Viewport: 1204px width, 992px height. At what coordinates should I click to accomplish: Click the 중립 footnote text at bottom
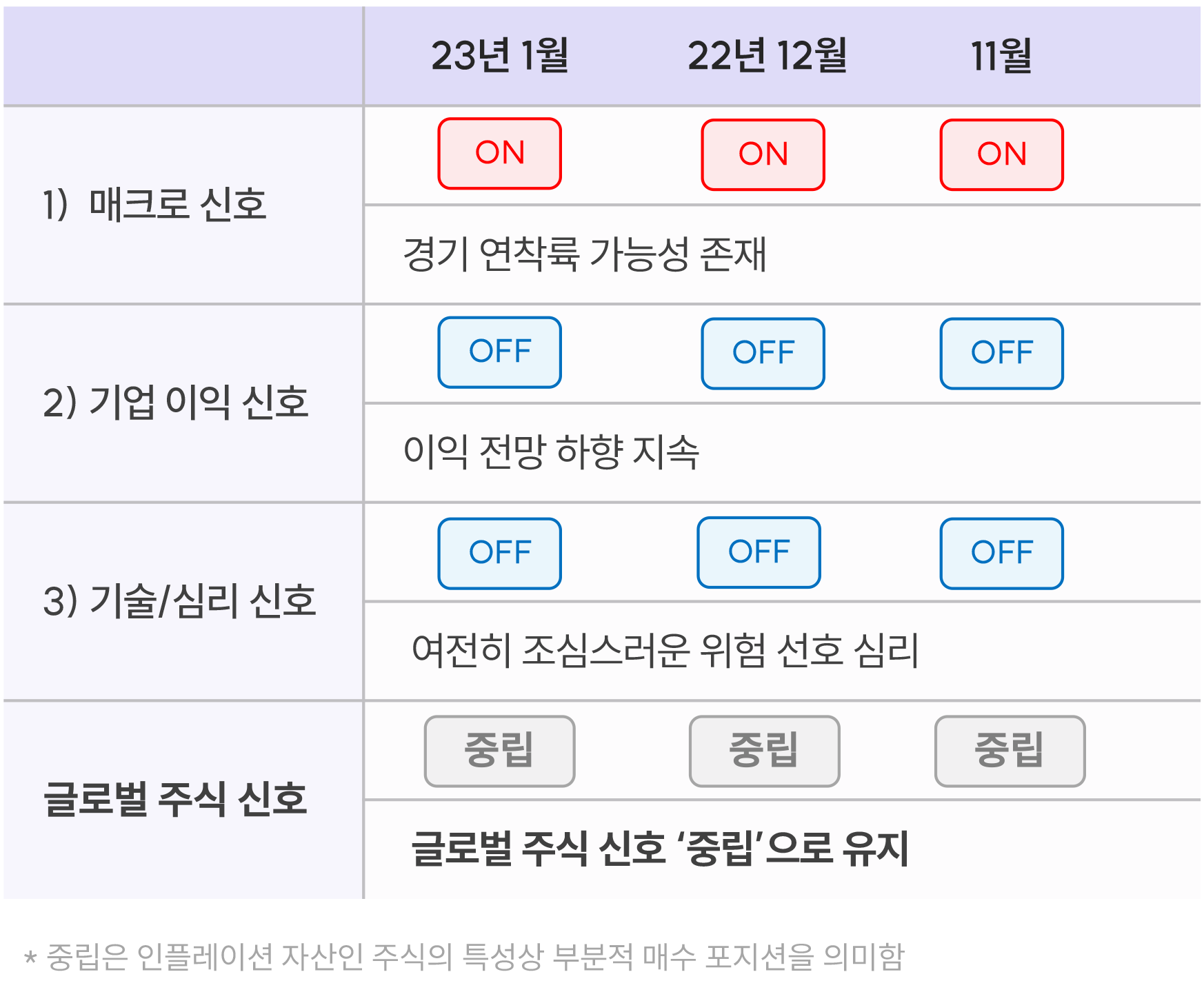pyautogui.click(x=463, y=957)
